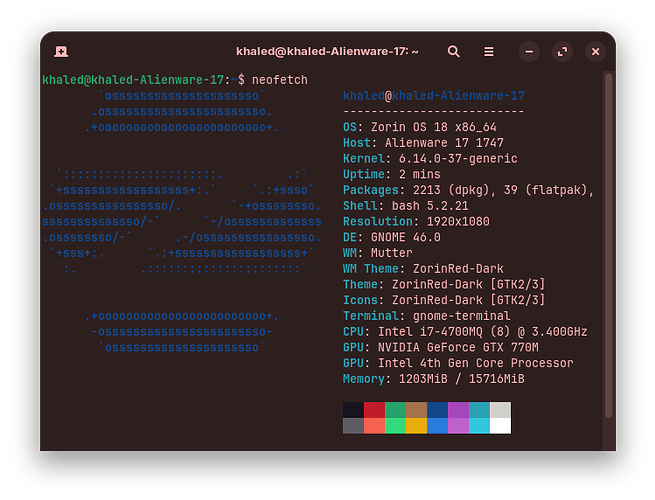Maximize the terminal window

click(x=562, y=51)
